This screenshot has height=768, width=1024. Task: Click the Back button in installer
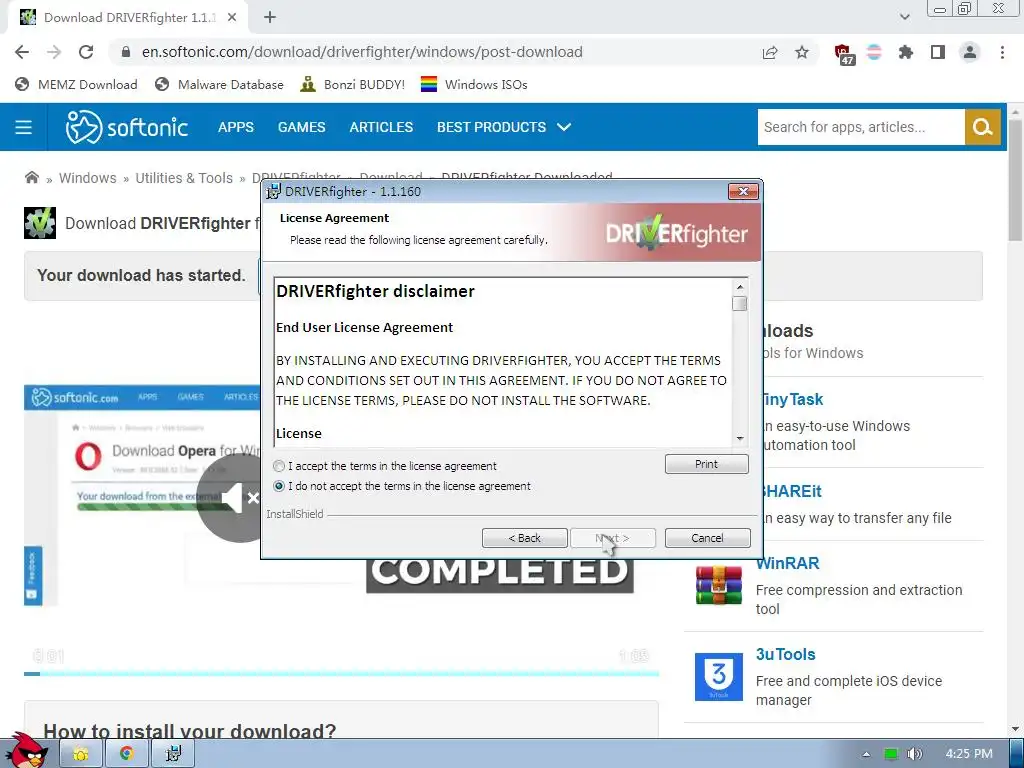[x=524, y=538]
